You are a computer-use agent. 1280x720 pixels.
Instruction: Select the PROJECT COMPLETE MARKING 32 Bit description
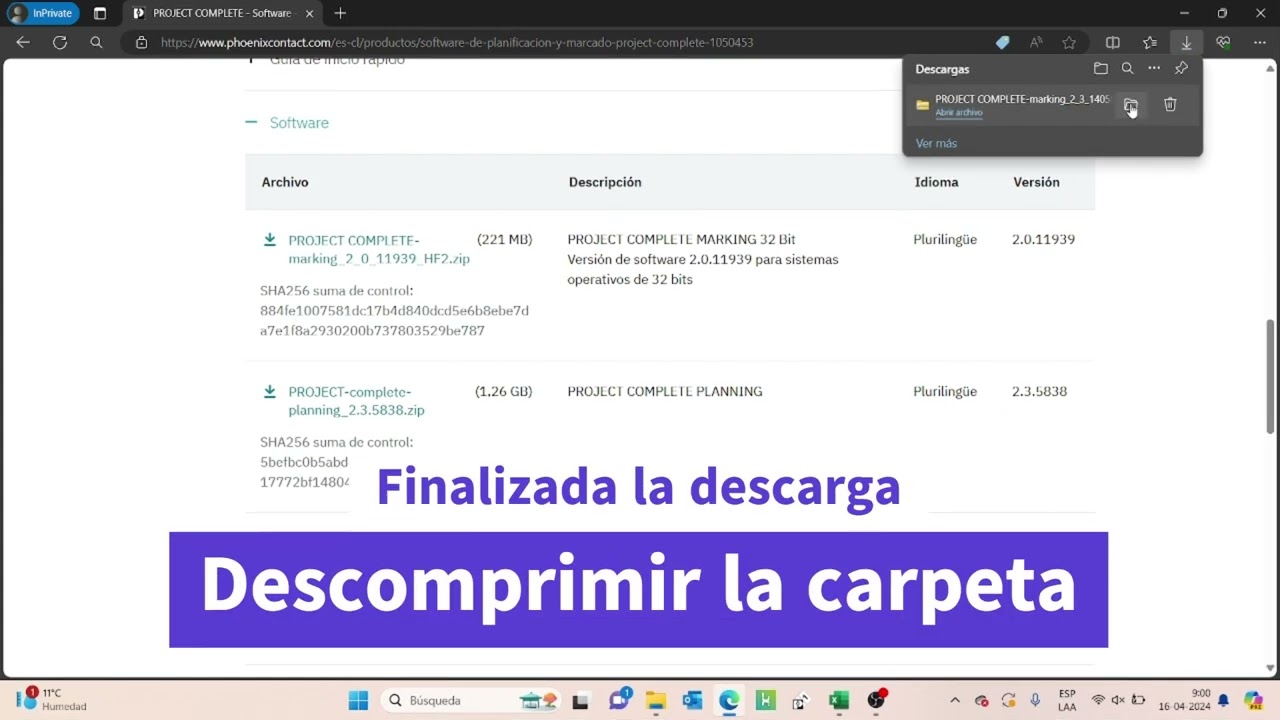point(681,240)
